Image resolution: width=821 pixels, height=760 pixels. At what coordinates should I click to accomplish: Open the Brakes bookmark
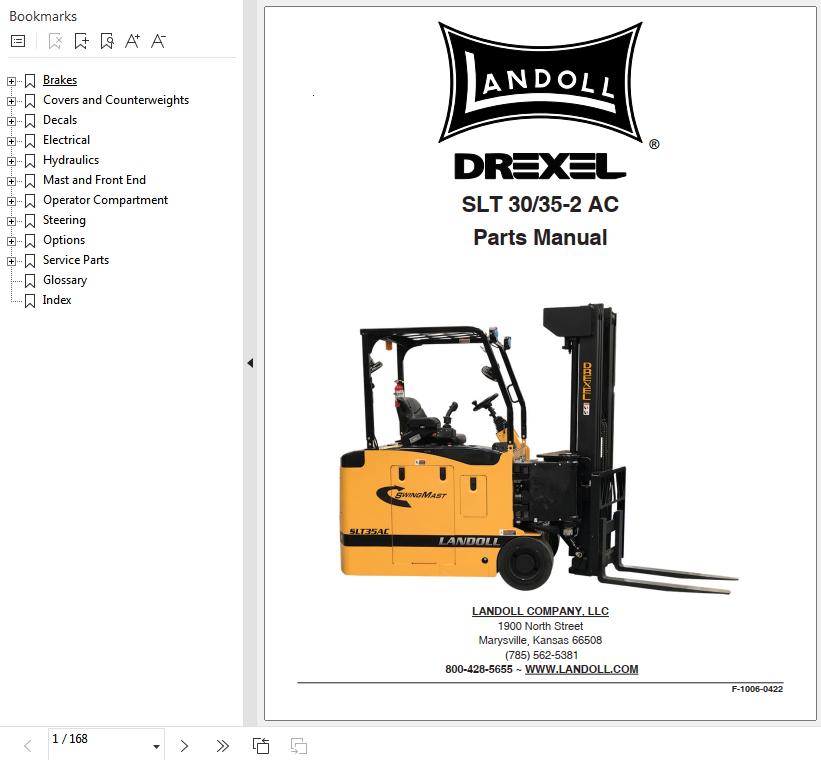click(x=60, y=80)
